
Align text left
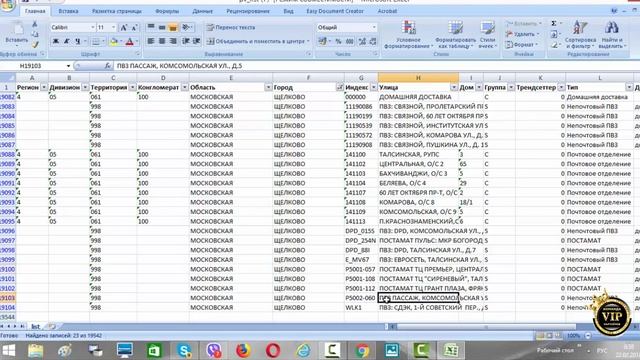click(151, 41)
